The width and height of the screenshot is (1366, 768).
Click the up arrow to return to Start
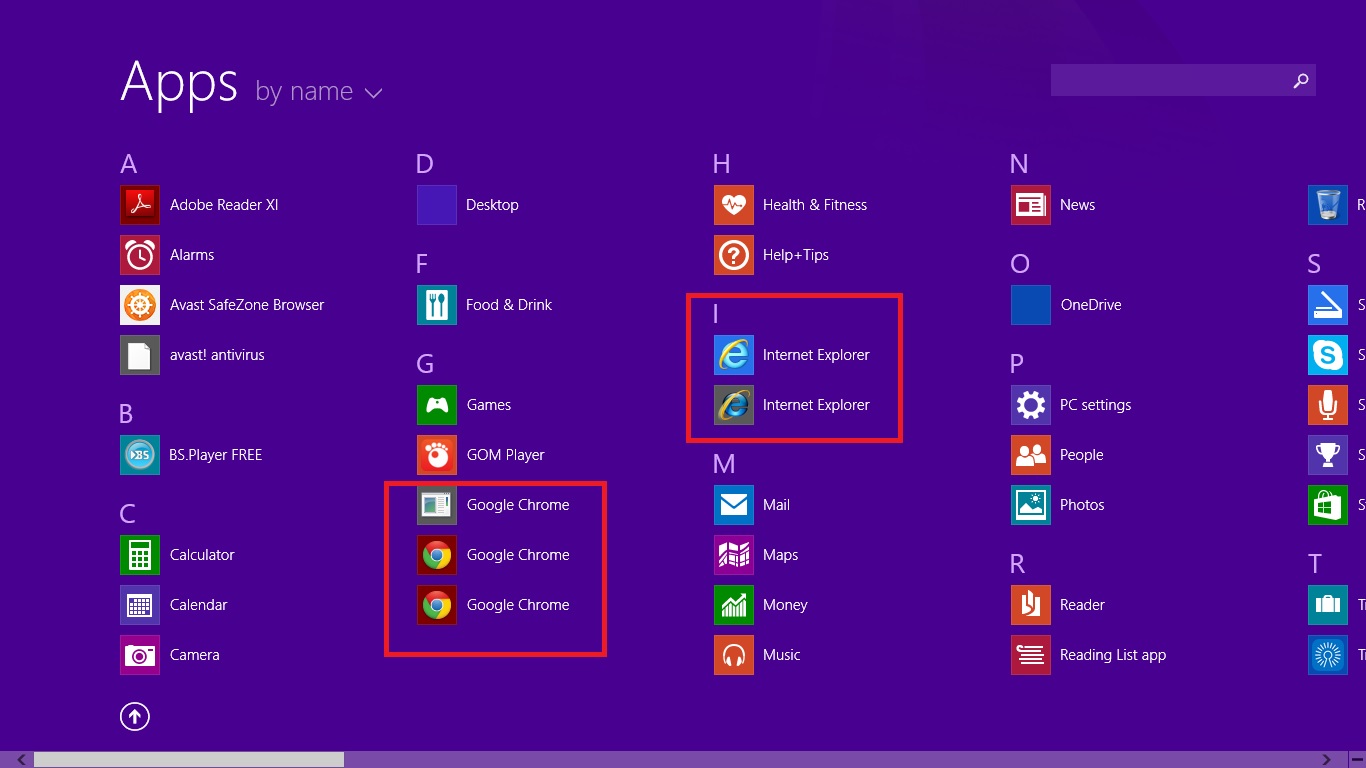[135, 716]
